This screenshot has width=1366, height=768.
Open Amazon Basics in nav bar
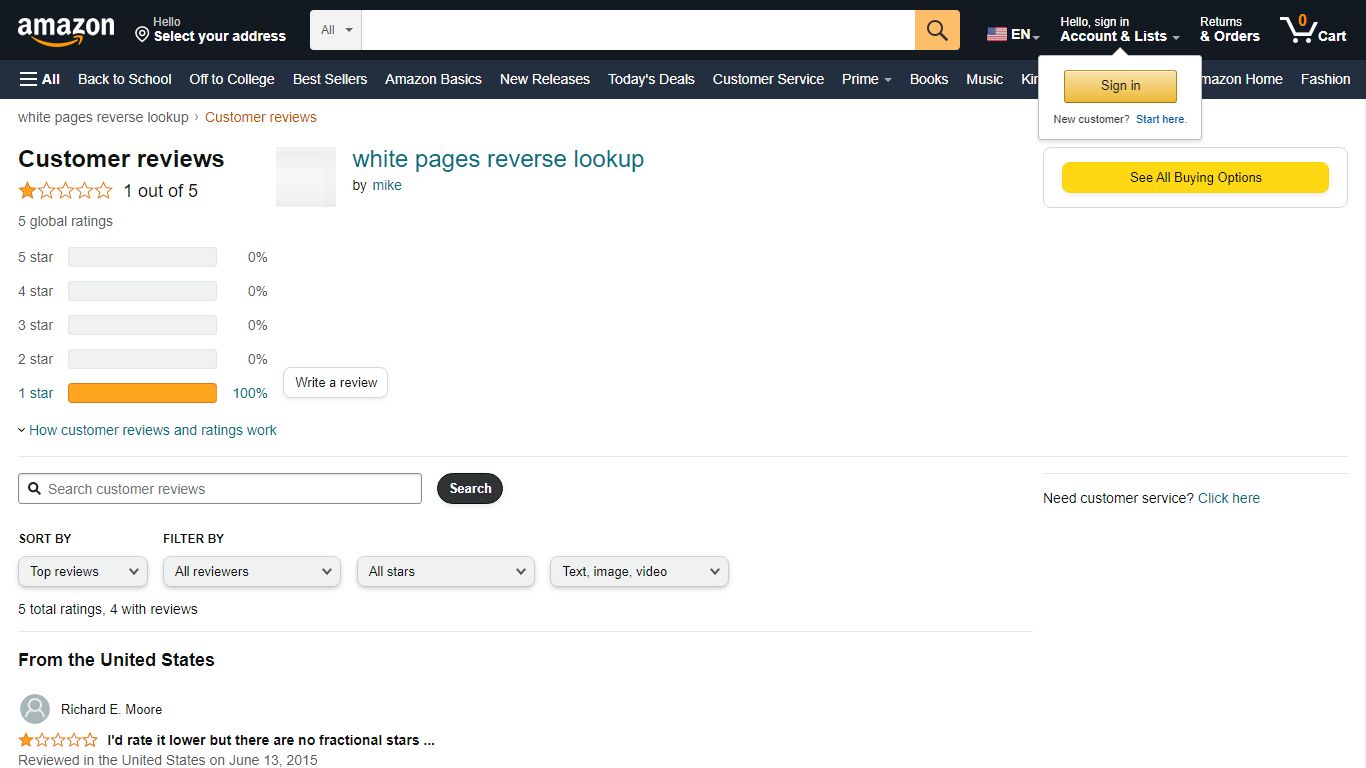(433, 79)
